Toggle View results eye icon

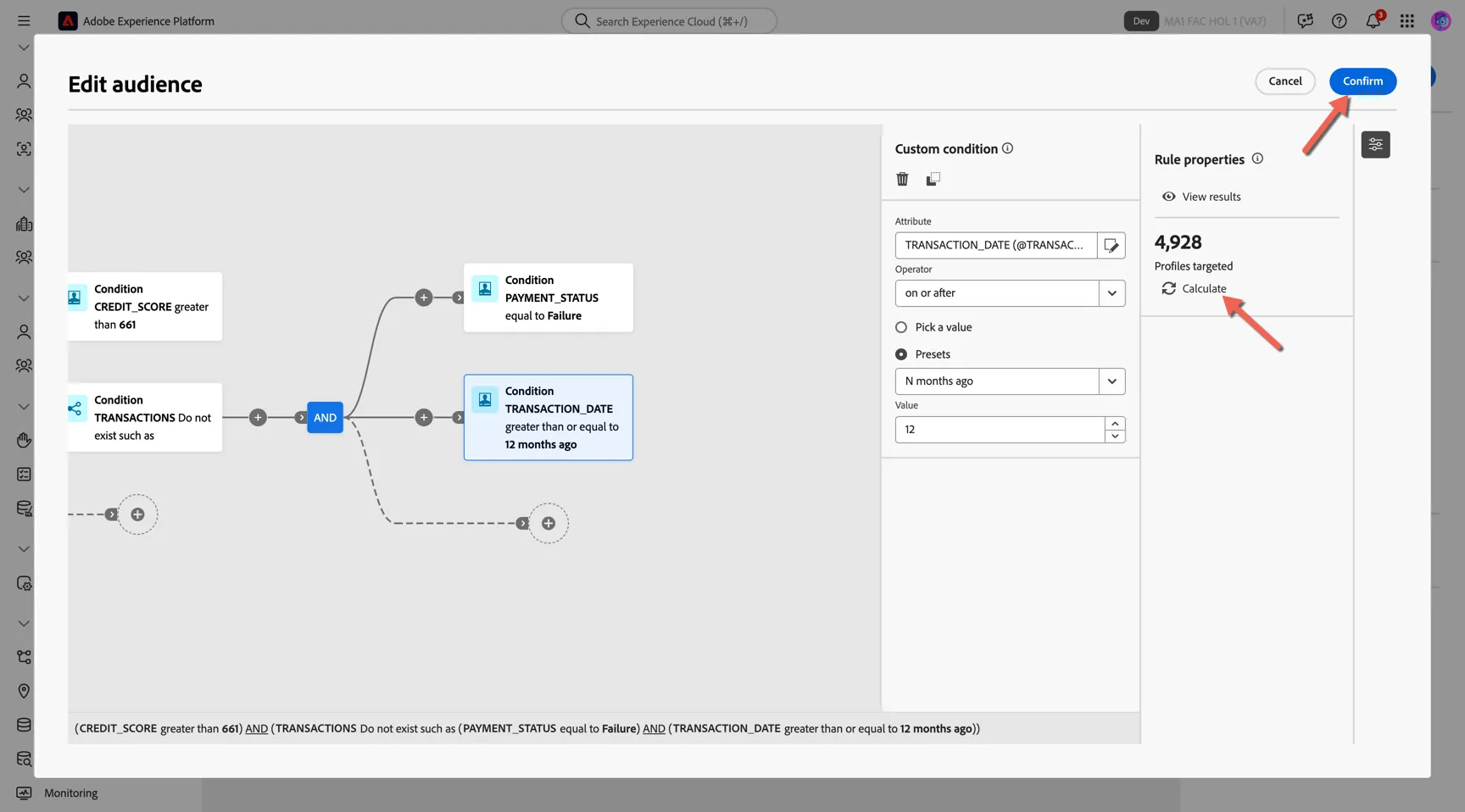point(1168,197)
